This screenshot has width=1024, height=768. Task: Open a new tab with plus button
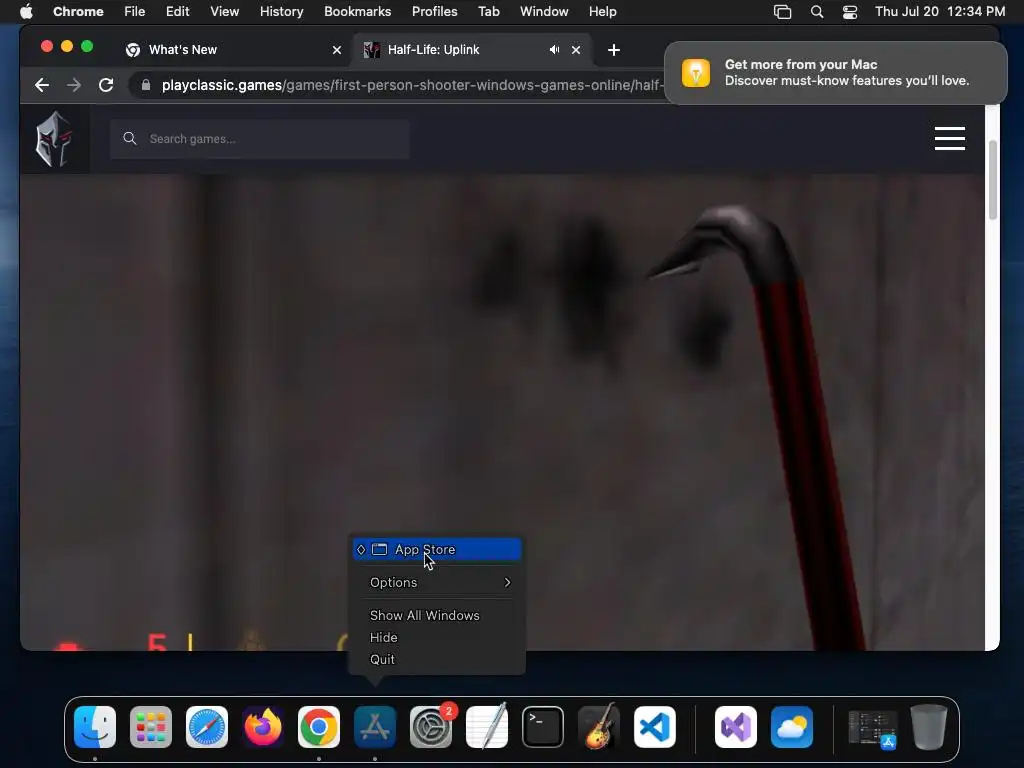[613, 50]
